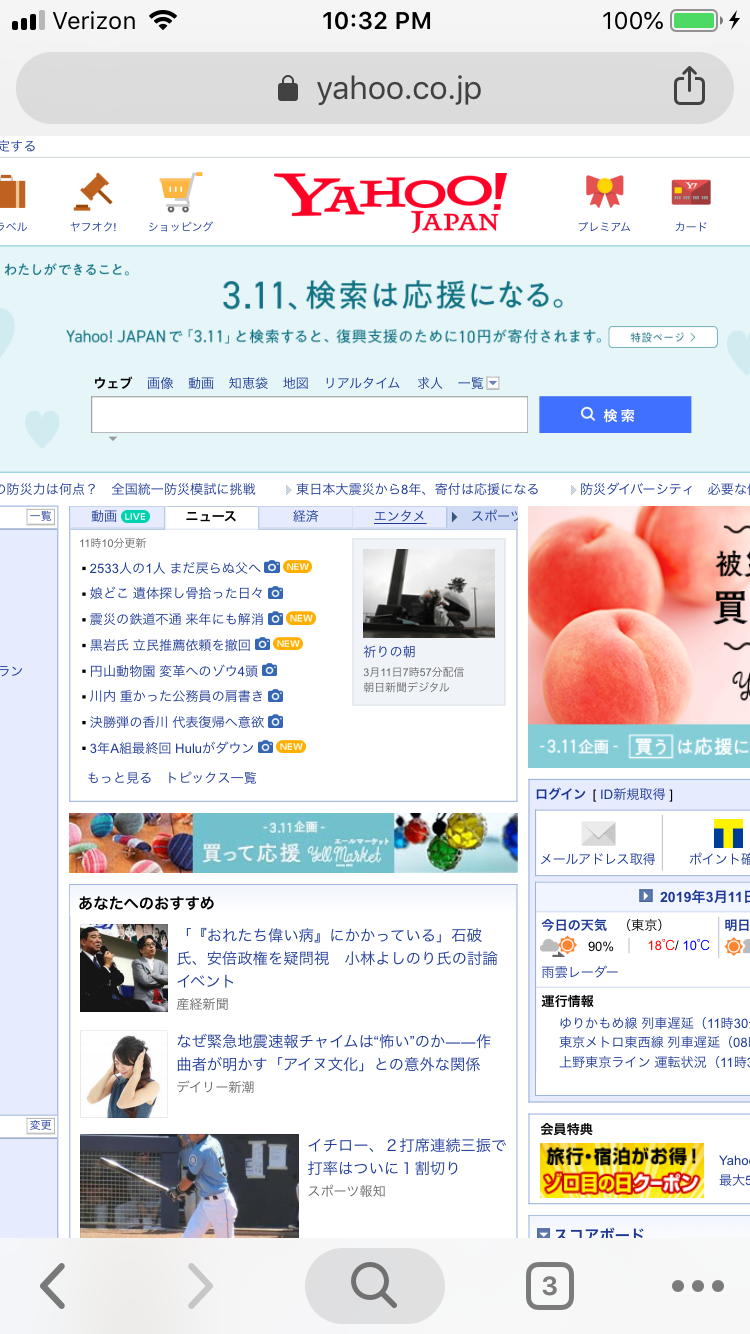Open the 雨雲レーダー link

[x=580, y=972]
